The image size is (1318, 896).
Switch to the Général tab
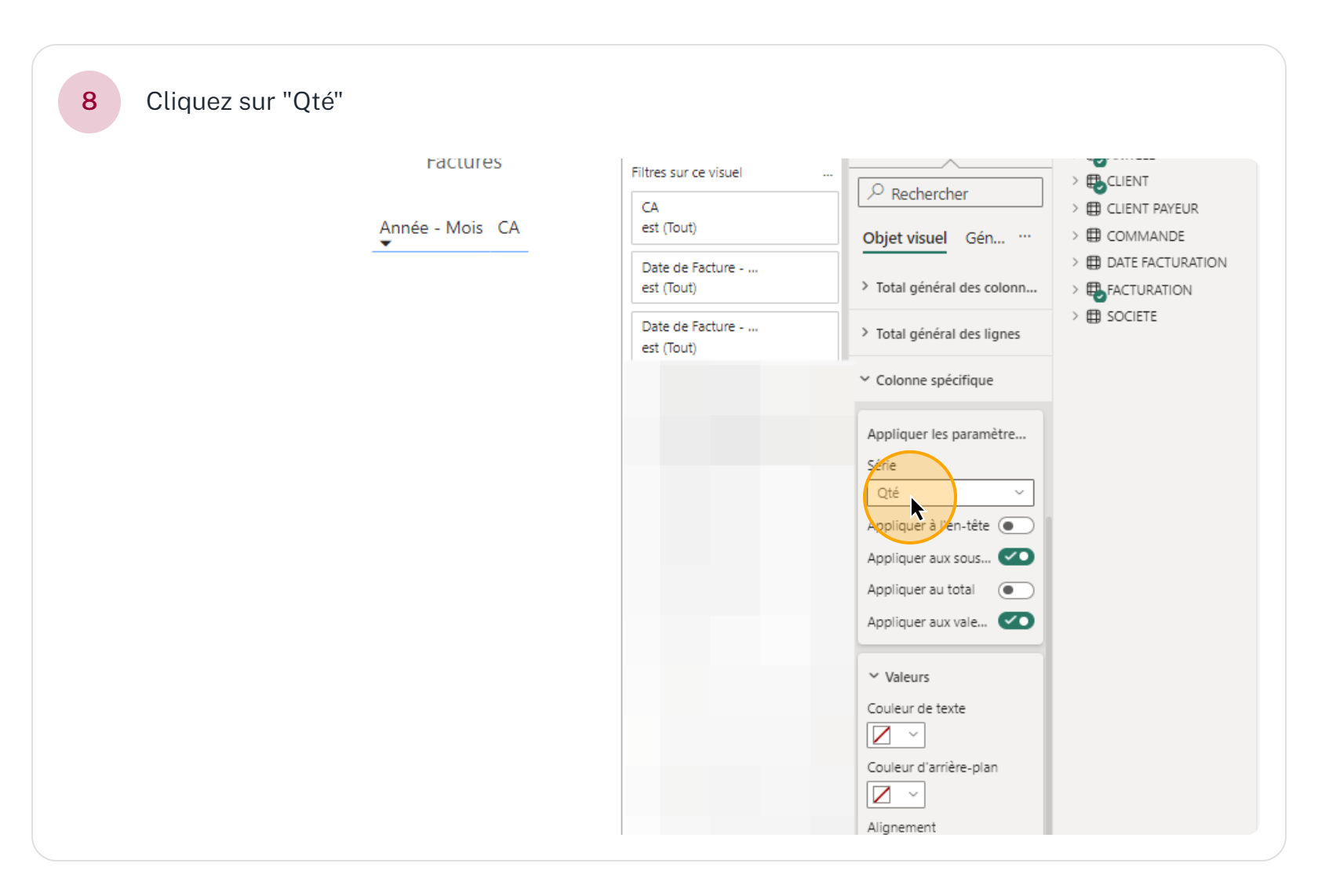click(985, 239)
